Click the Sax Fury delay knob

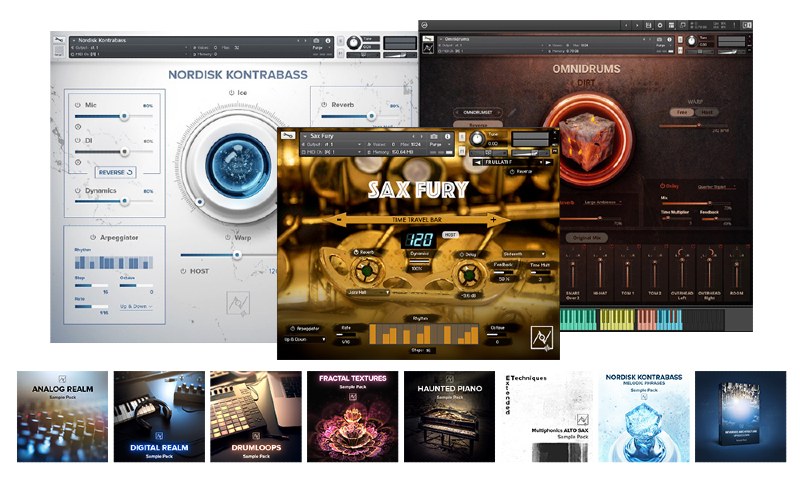pyautogui.click(x=468, y=275)
